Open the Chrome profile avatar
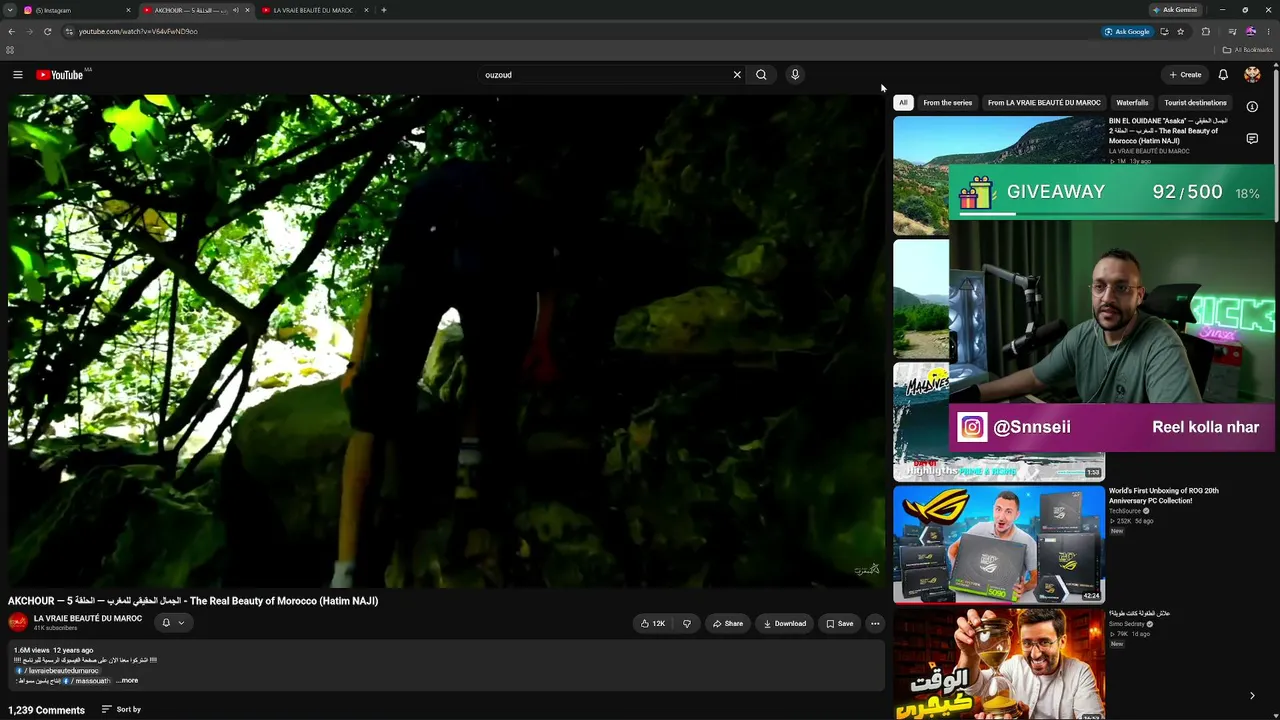 1250,31
